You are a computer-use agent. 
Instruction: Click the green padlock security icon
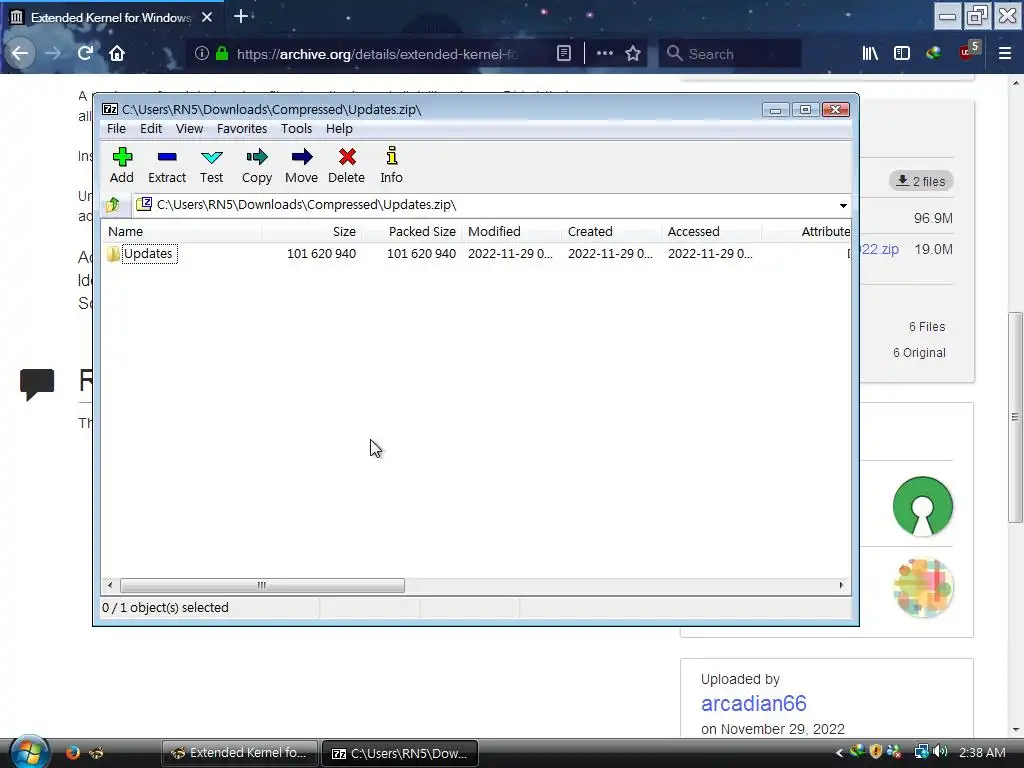click(222, 54)
